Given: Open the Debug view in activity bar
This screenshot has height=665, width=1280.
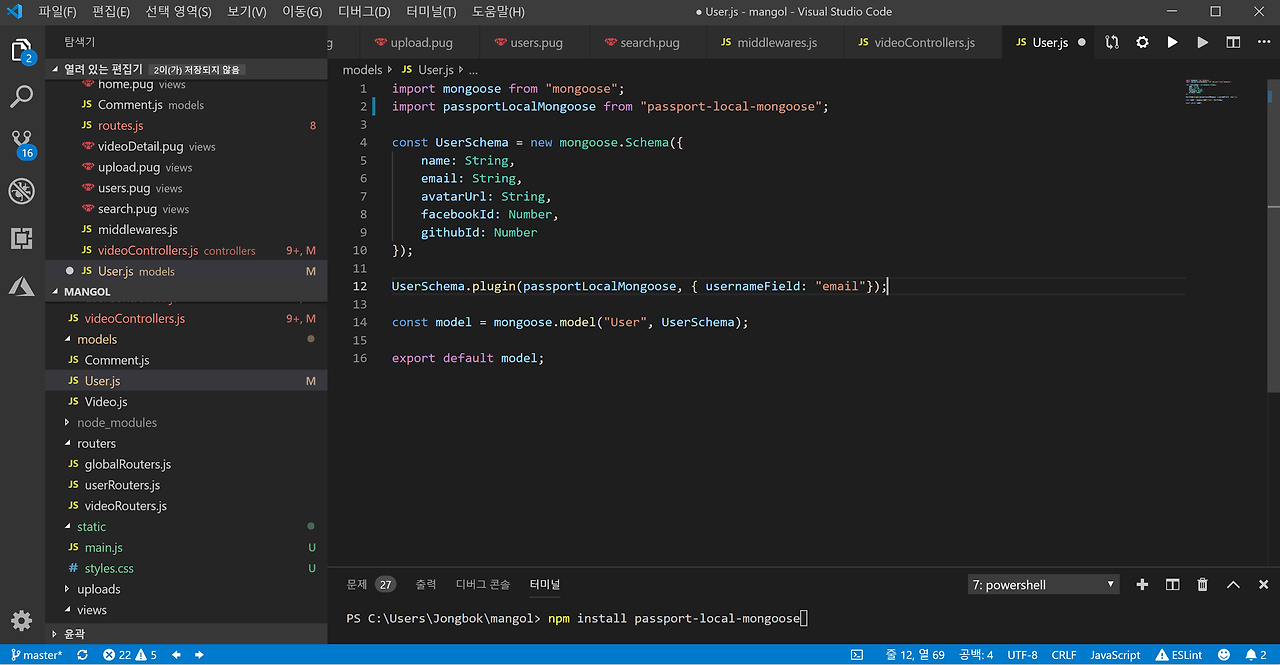Looking at the screenshot, I should (22, 190).
